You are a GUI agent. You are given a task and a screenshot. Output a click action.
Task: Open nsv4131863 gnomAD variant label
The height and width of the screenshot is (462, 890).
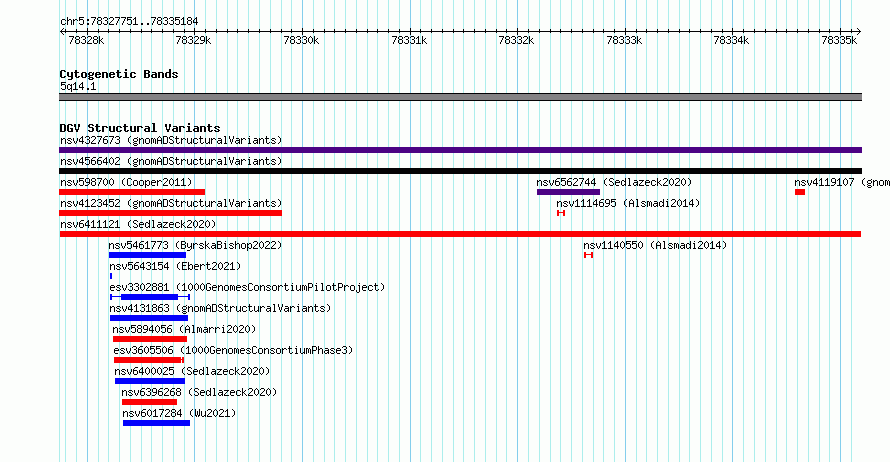(x=220, y=308)
